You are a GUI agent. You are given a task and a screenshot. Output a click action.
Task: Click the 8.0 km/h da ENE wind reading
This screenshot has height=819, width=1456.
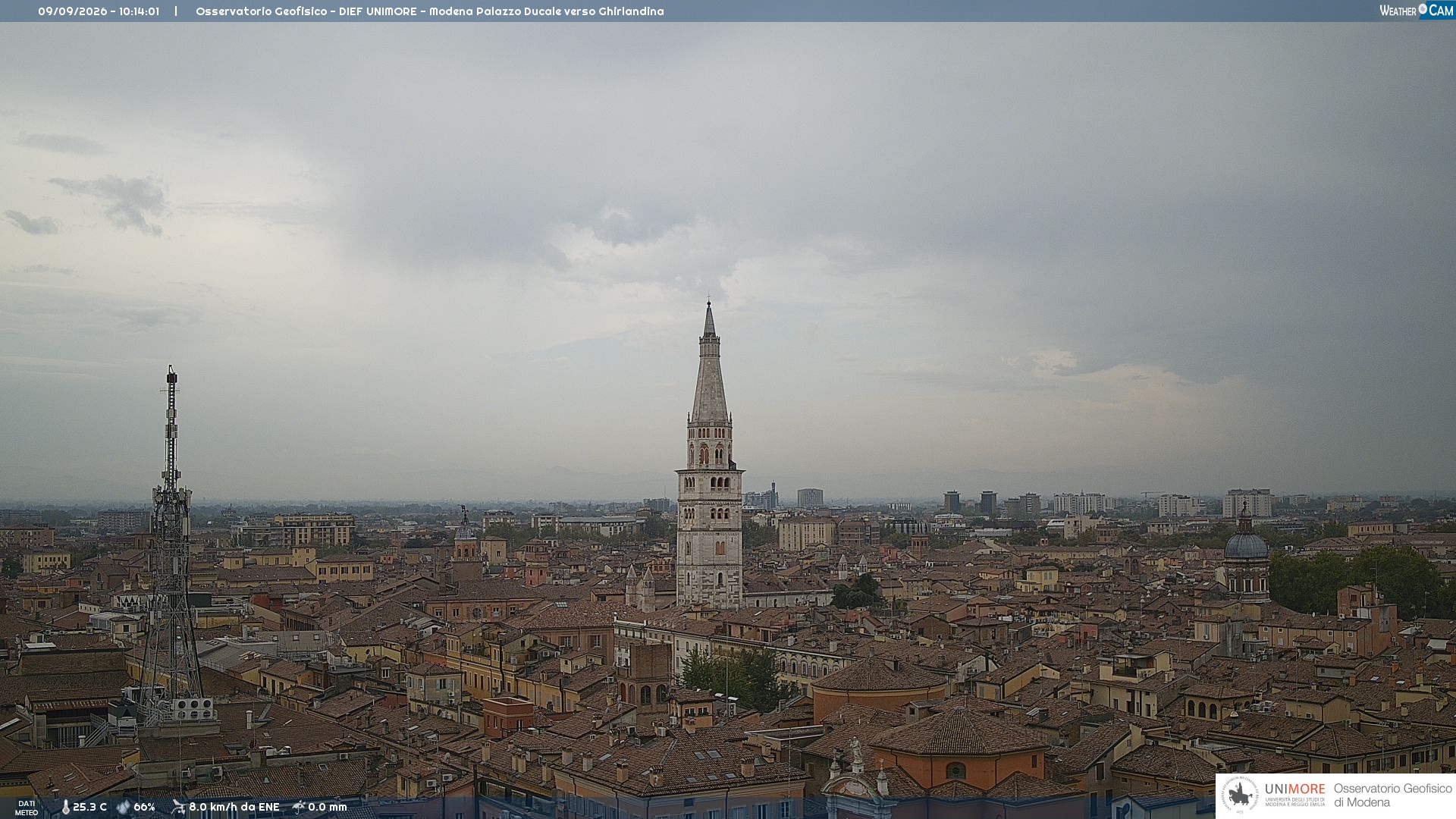[234, 807]
